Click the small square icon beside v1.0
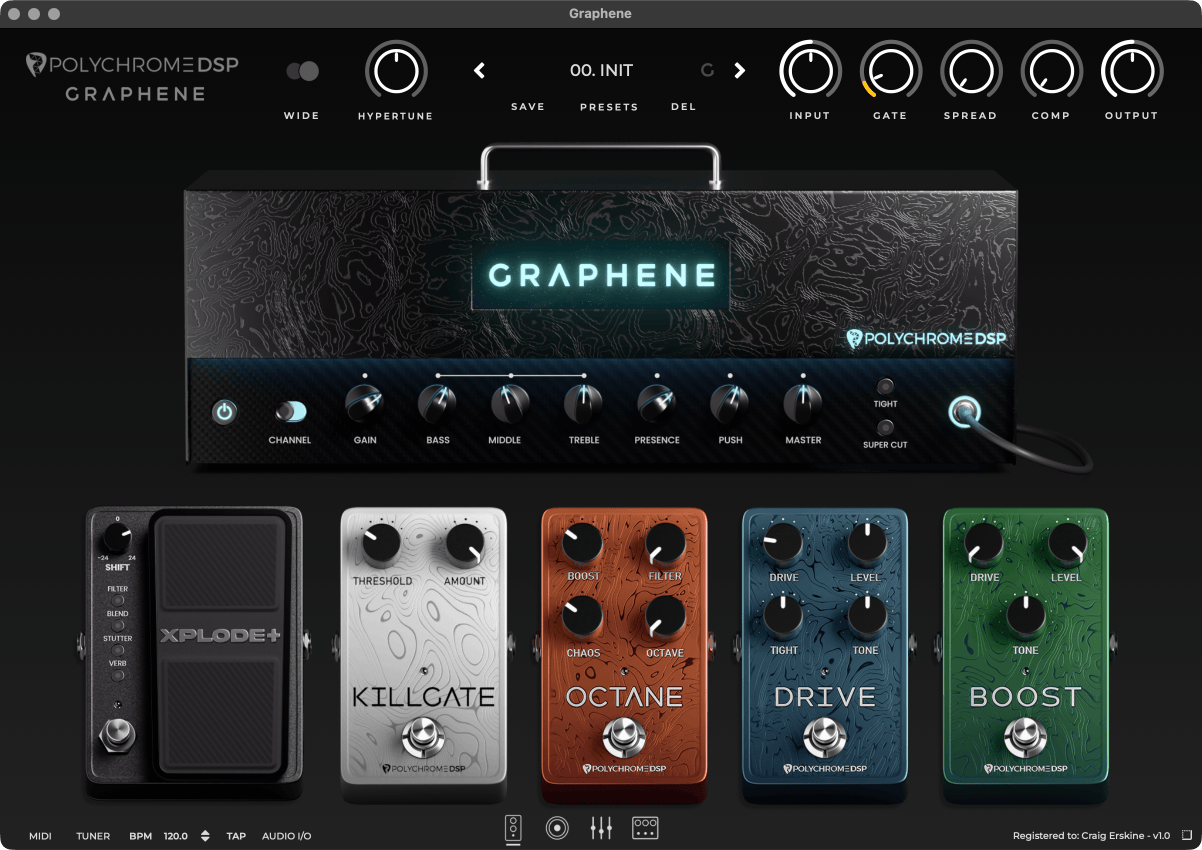 [x=1186, y=835]
